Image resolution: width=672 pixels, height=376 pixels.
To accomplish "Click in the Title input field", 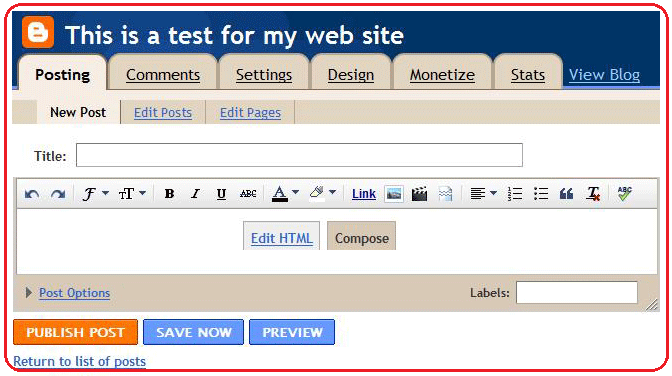I will pos(299,155).
